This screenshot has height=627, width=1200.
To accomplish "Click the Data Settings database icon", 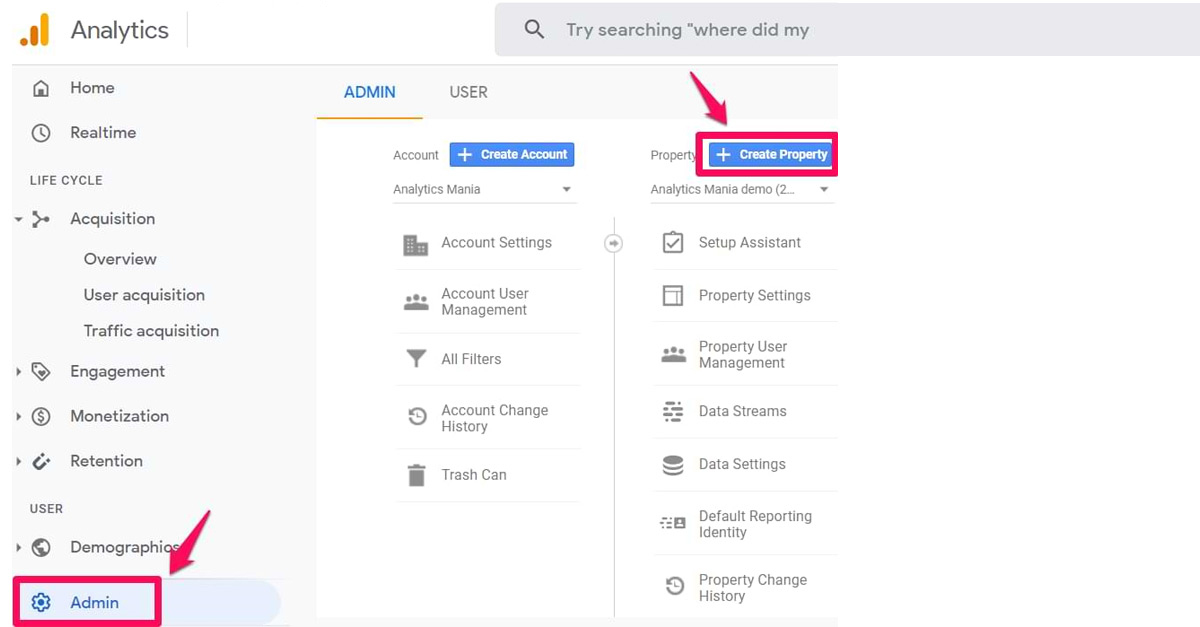I will coord(673,464).
